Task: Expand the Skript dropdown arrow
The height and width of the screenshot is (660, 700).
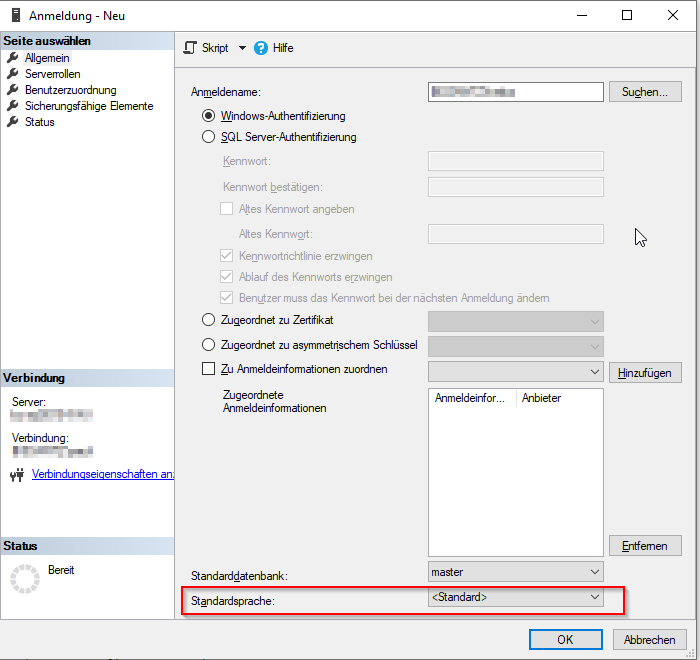Action: pos(242,48)
